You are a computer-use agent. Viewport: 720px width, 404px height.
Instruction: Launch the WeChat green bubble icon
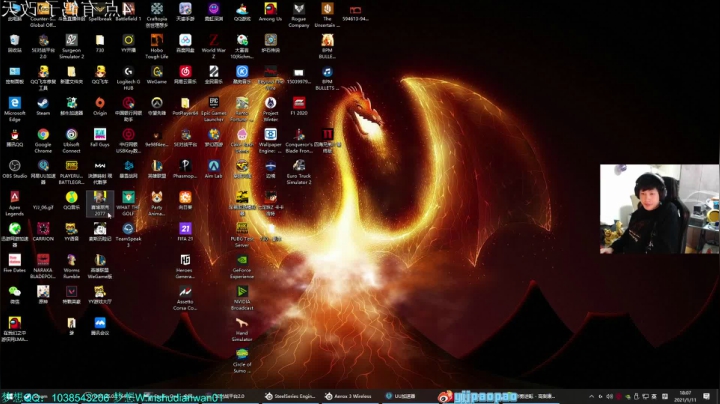click(15, 294)
